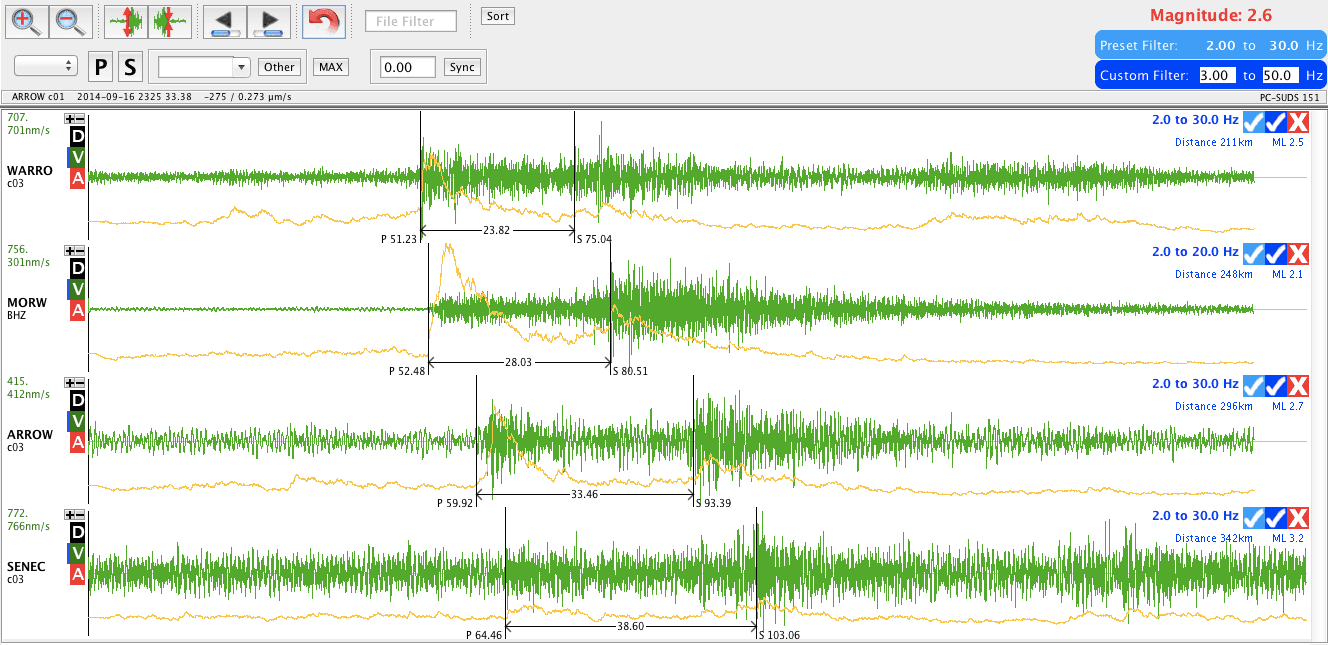Switch WARRO trace to displacement (D)
Viewport: 1328px width, 645px height.
[77, 136]
